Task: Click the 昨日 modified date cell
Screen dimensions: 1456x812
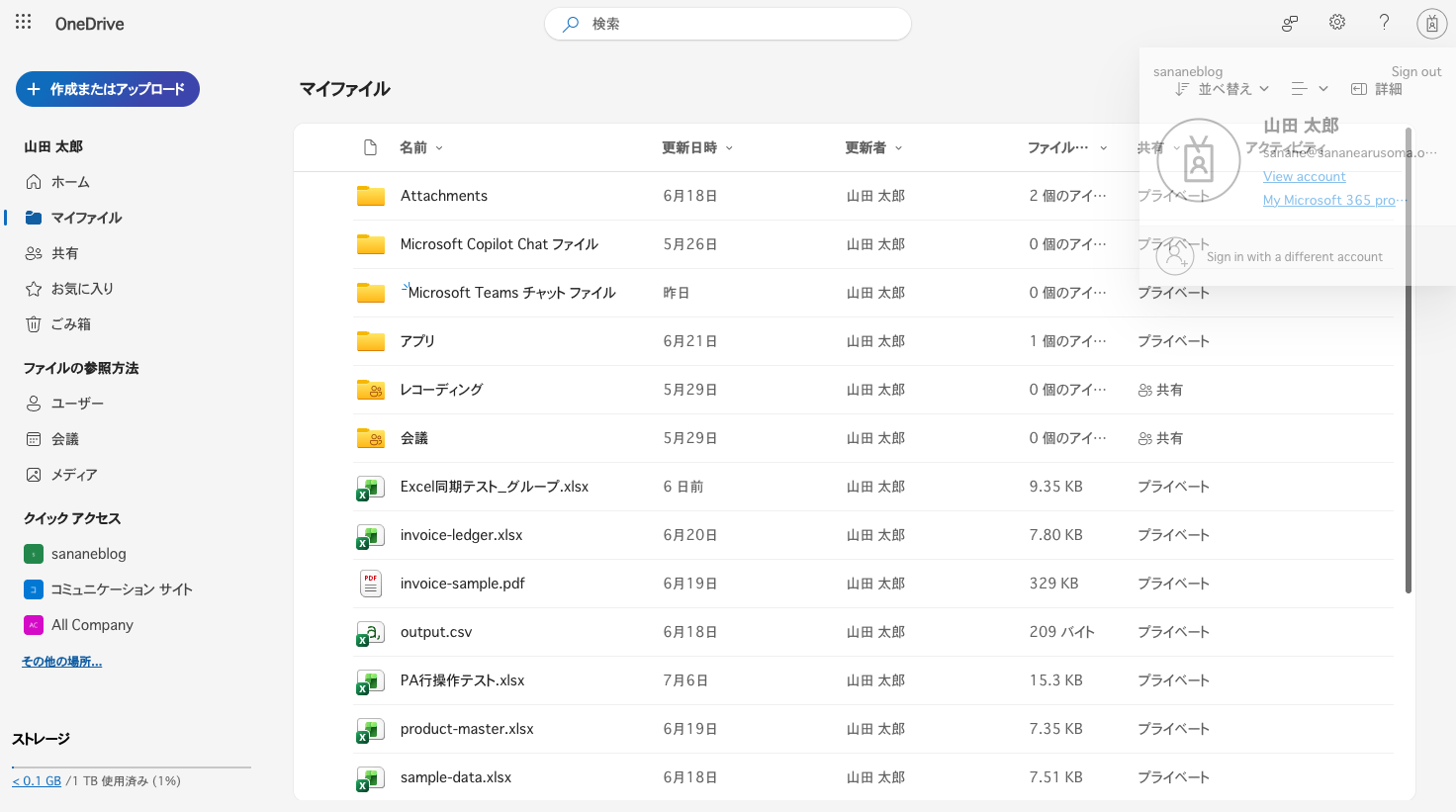Action: click(677, 293)
